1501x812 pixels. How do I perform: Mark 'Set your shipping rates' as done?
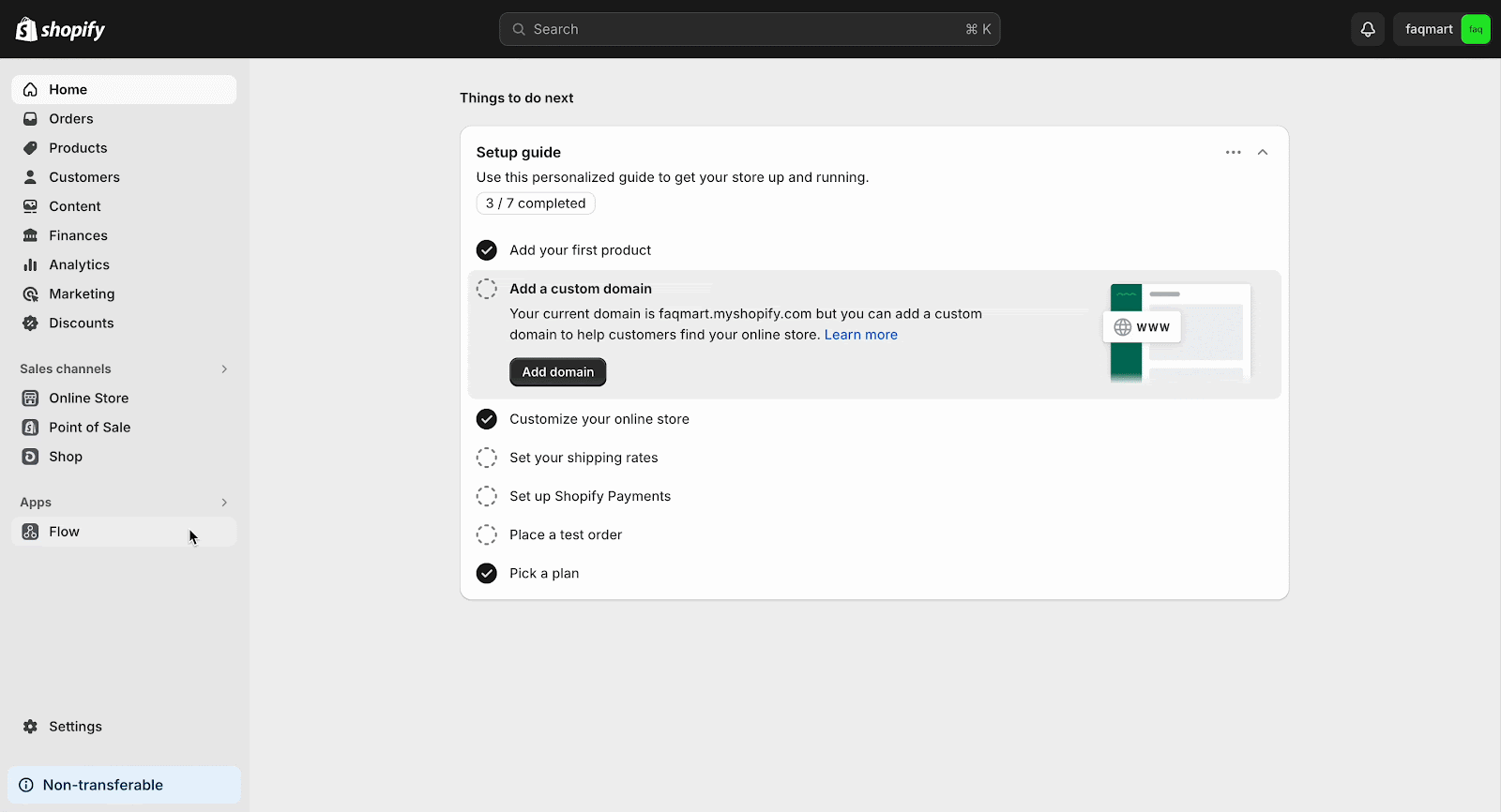click(486, 458)
